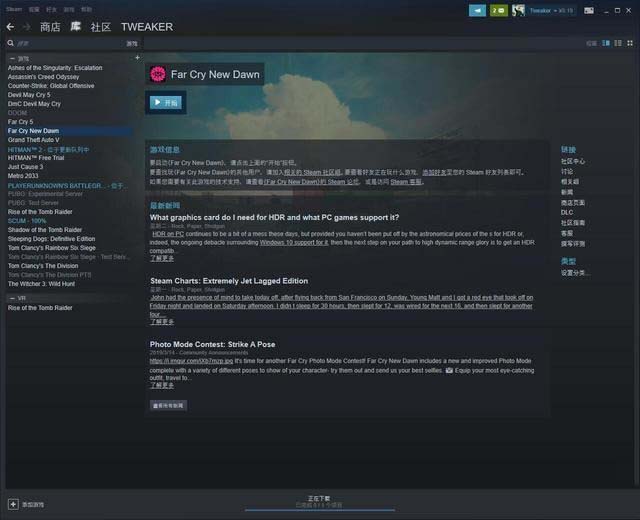The height and width of the screenshot is (520, 640).
Task: Open Steam Charts Jet Lagged headline
Action: [x=229, y=281]
